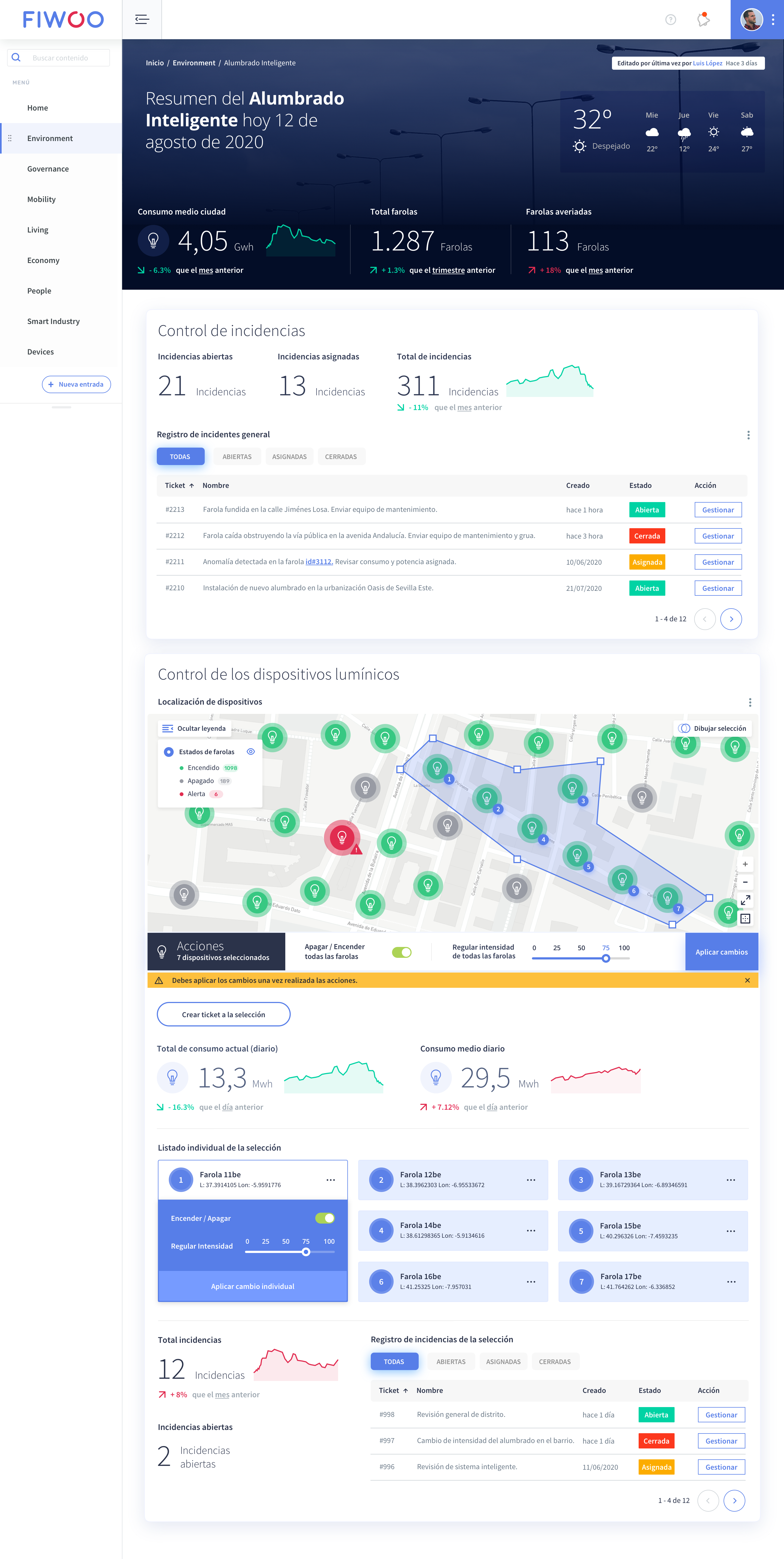The height and width of the screenshot is (1559, 784).
Task: Open user avatar profile
Action: (x=751, y=19)
